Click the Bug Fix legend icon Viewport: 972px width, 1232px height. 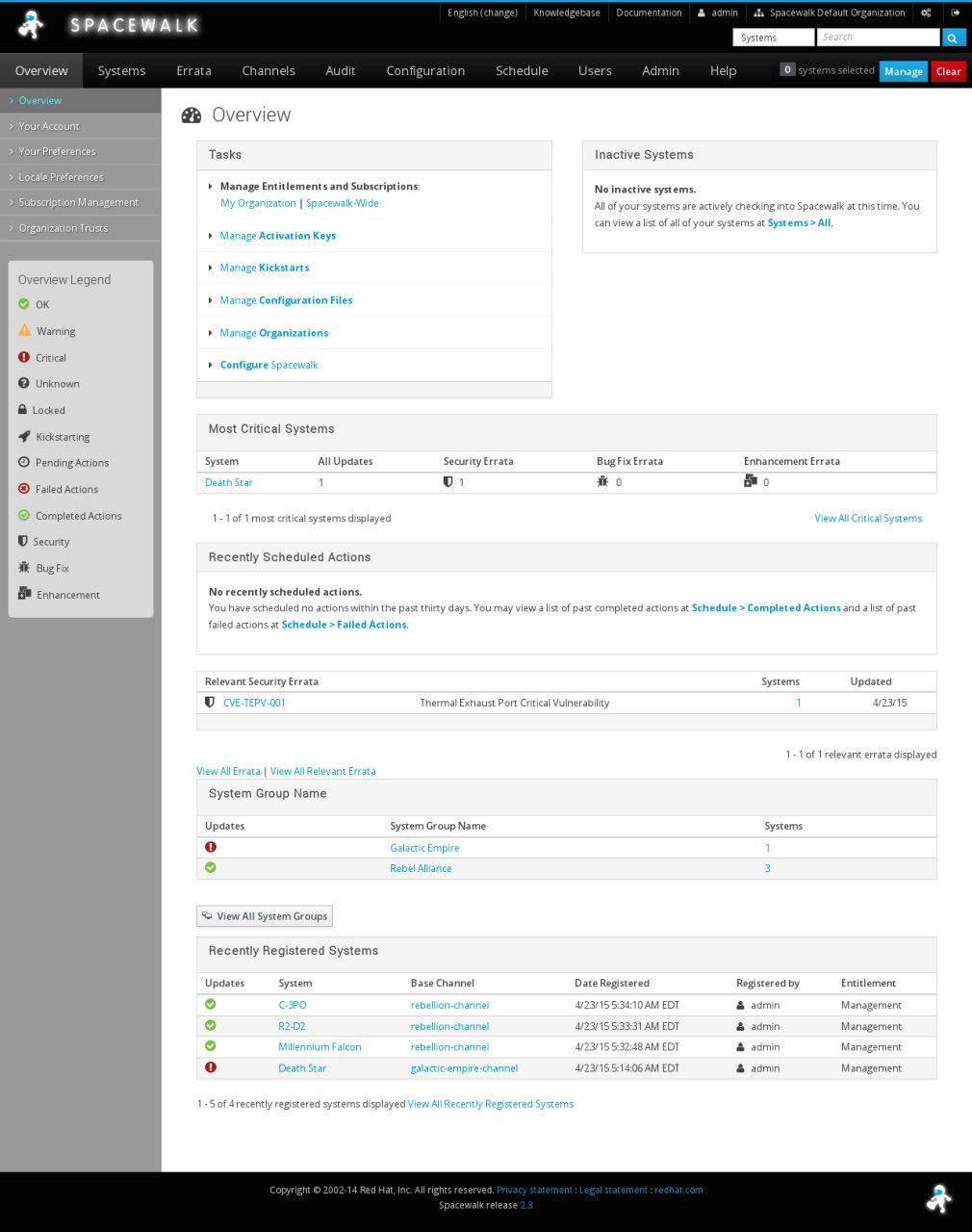pos(24,568)
